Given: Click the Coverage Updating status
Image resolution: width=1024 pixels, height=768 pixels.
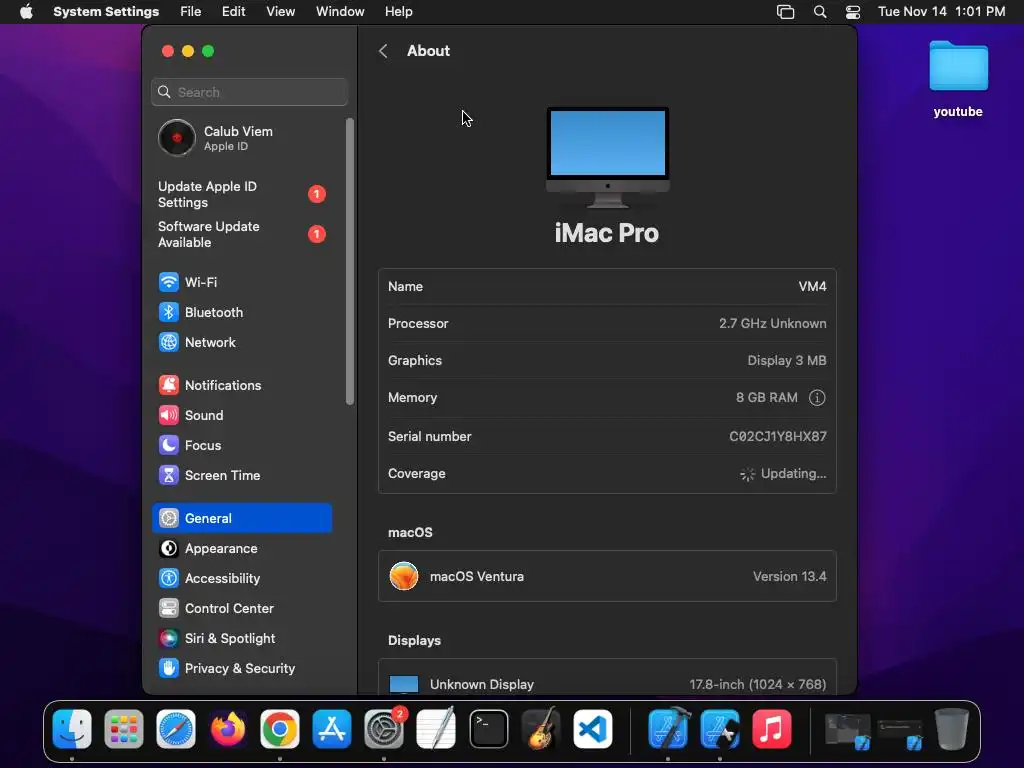Looking at the screenshot, I should point(783,473).
